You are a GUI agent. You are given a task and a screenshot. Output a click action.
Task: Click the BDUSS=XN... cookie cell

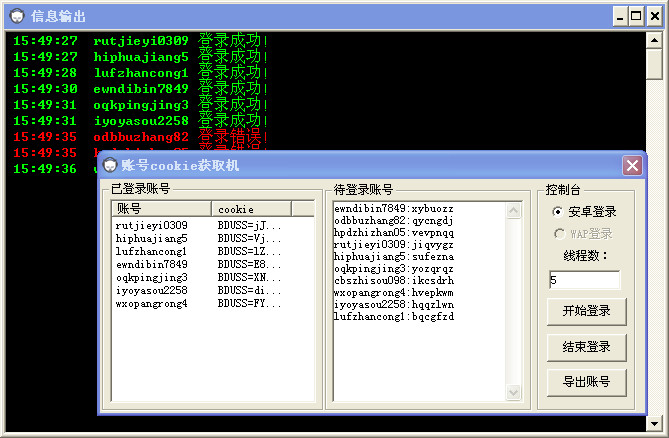(249, 278)
